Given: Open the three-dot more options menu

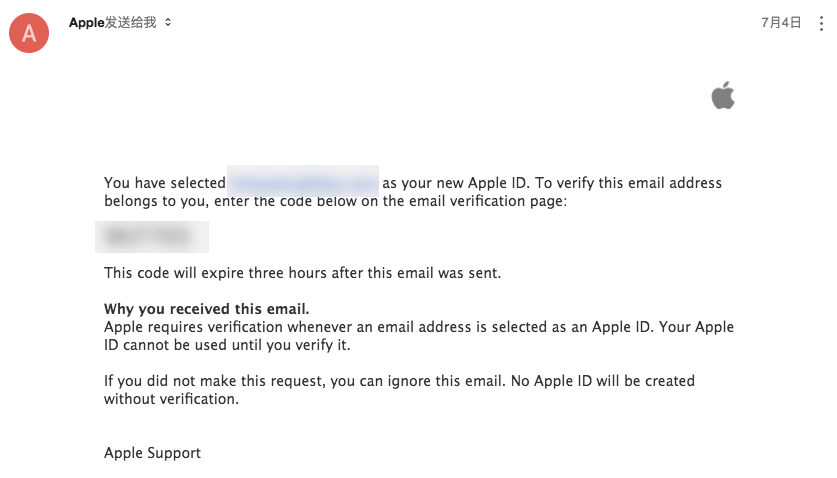Looking at the screenshot, I should coord(821,22).
